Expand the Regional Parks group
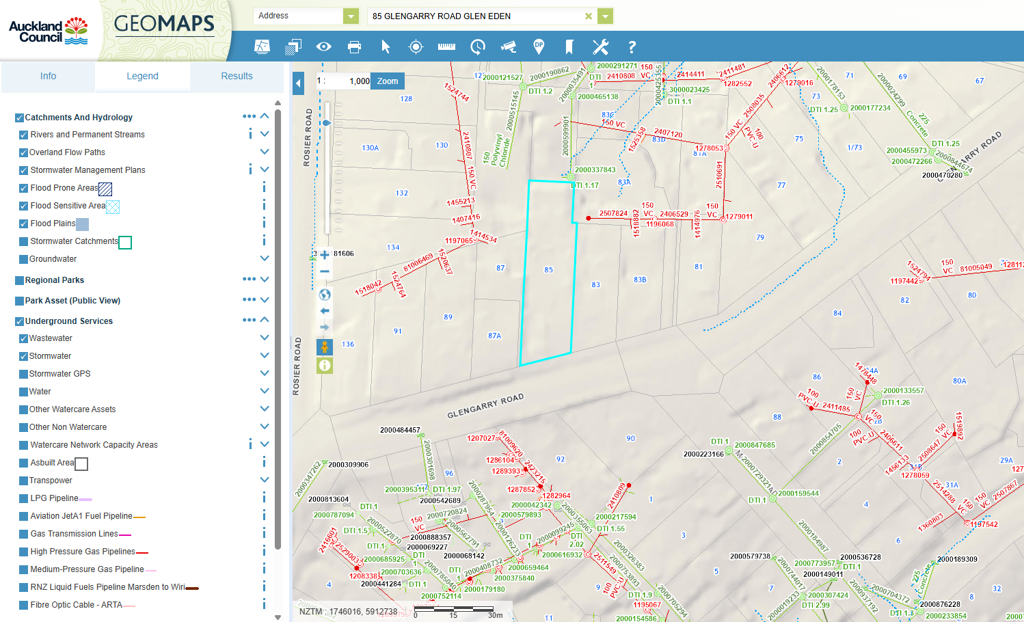The height and width of the screenshot is (622, 1024). tap(265, 280)
